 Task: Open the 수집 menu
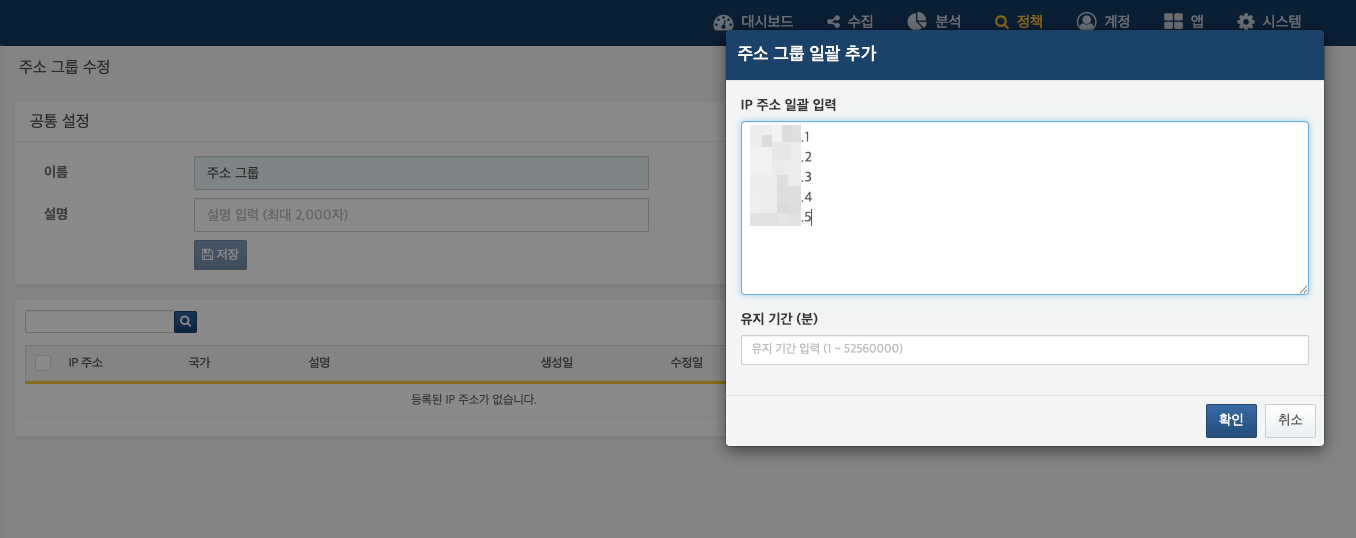point(850,21)
